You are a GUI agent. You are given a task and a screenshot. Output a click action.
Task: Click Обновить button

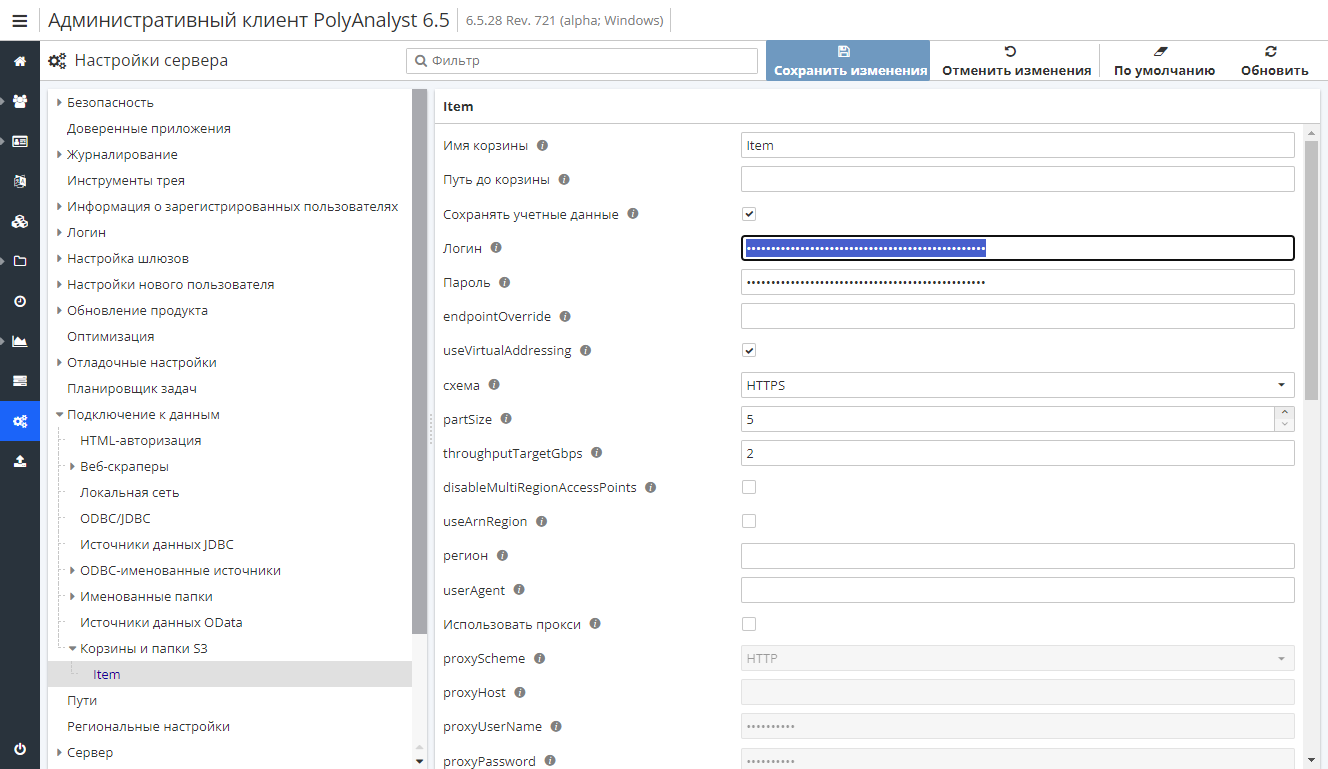[x=1274, y=60]
